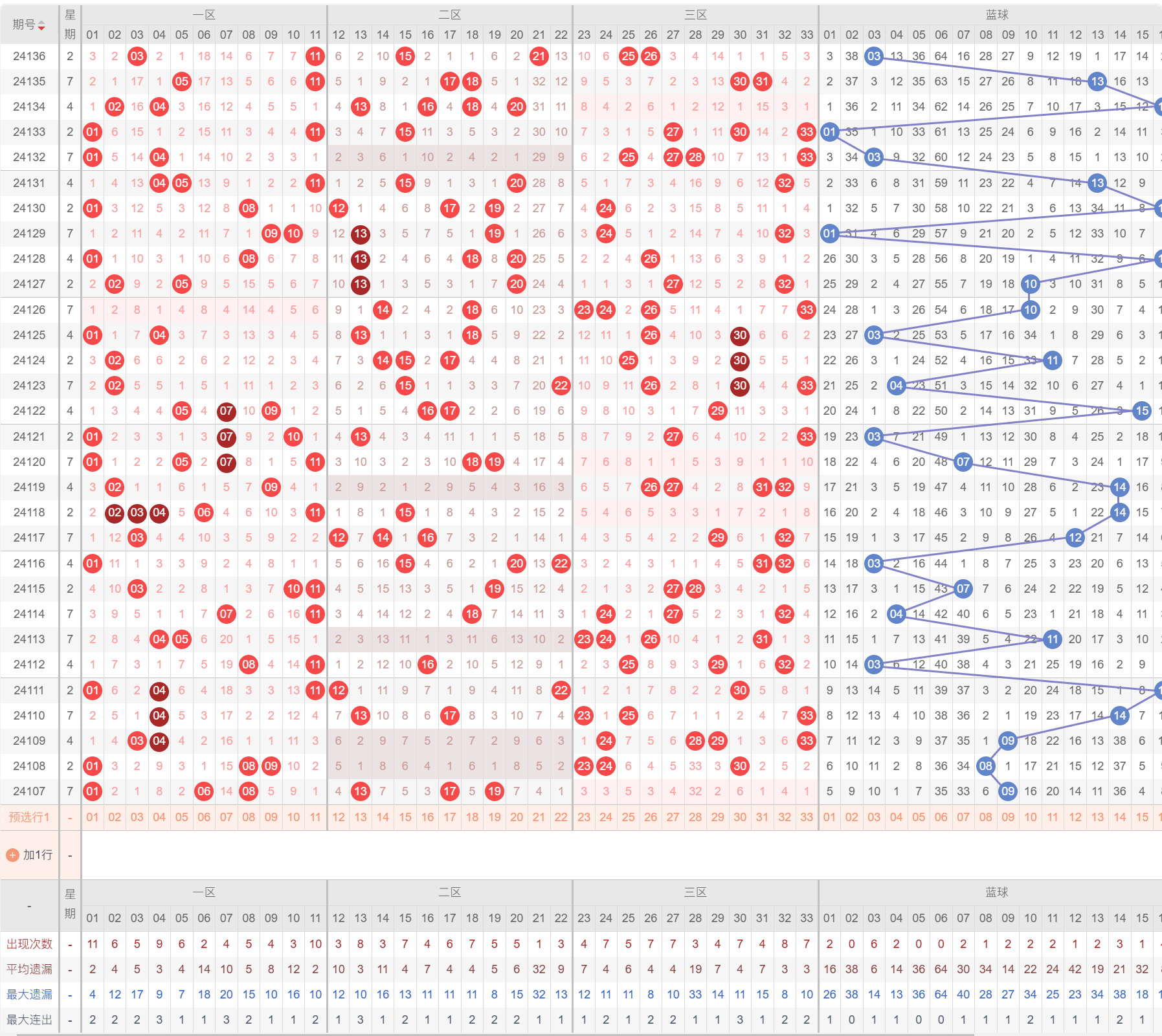This screenshot has height=1036, width=1162.
Task: Click the orange plus icon beside 加1行
Action: (12, 855)
